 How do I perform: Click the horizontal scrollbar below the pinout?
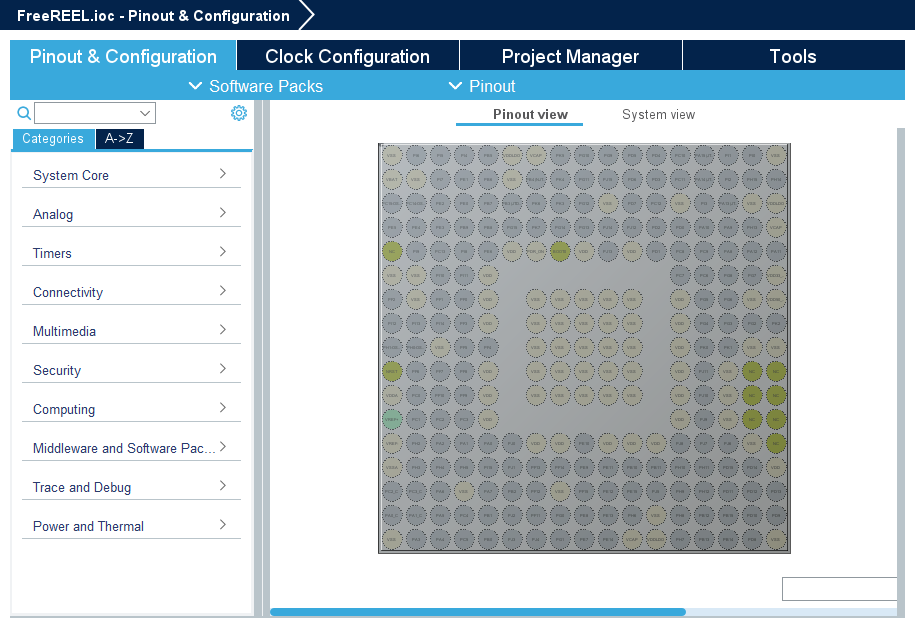(x=478, y=611)
